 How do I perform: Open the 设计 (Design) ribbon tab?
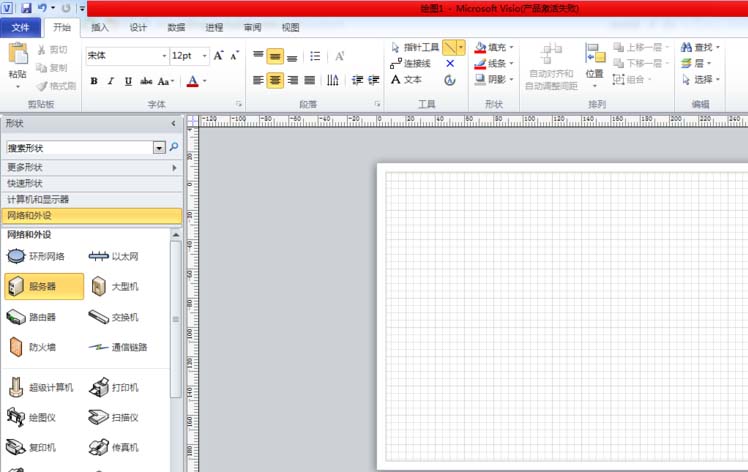pos(138,27)
